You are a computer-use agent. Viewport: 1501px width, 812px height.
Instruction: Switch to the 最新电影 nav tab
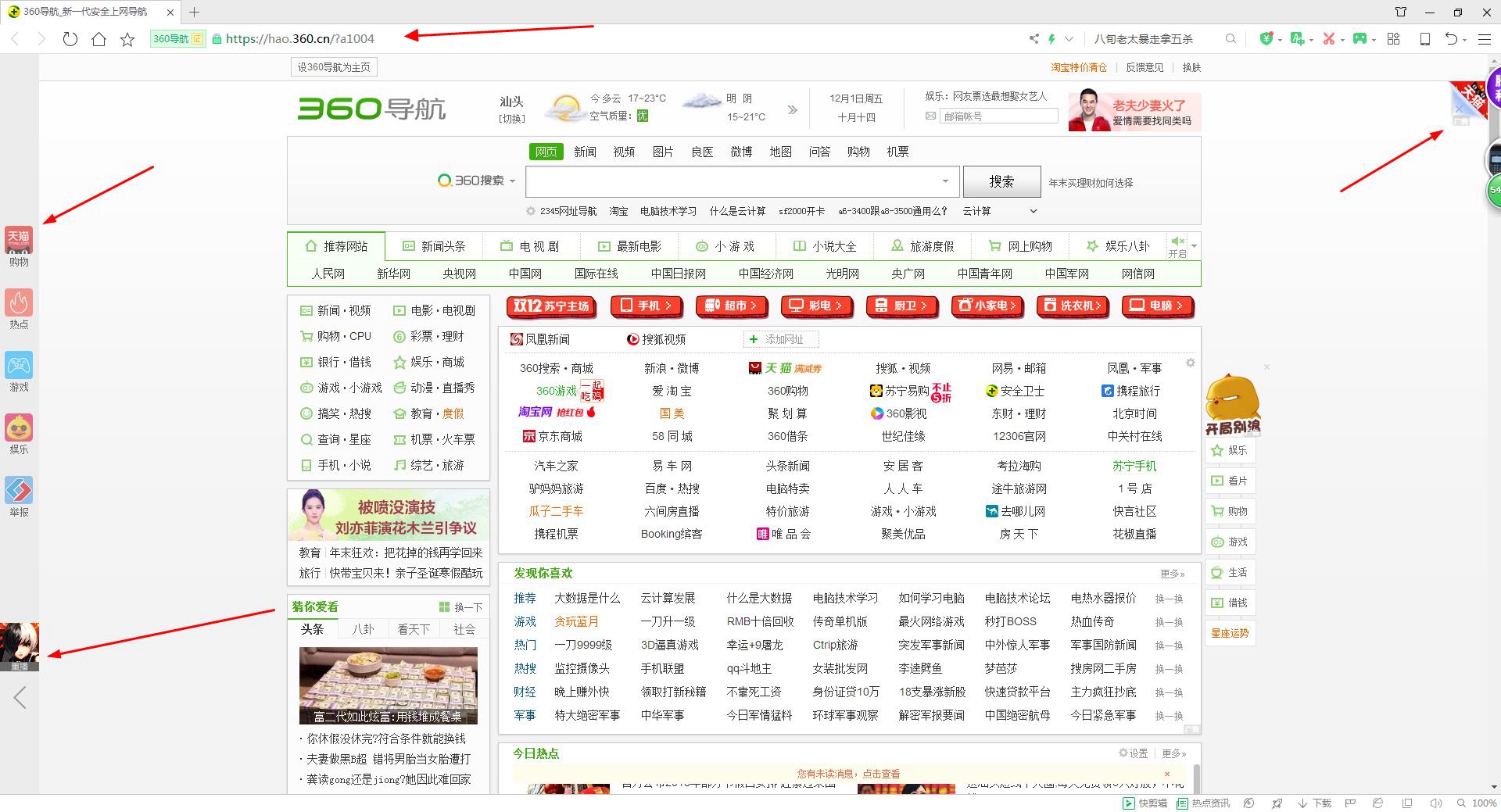pyautogui.click(x=629, y=246)
